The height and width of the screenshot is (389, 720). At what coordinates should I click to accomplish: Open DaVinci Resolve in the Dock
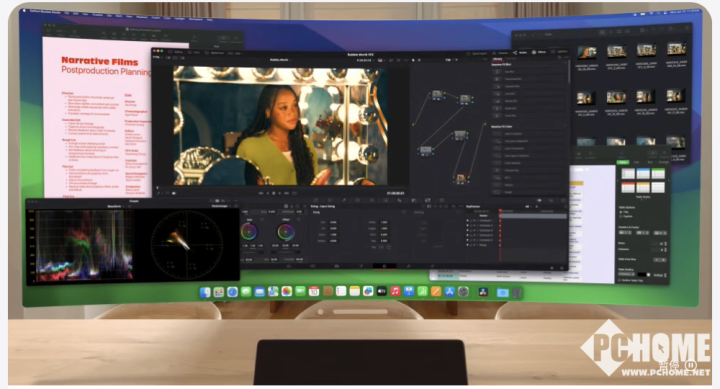pos(483,292)
